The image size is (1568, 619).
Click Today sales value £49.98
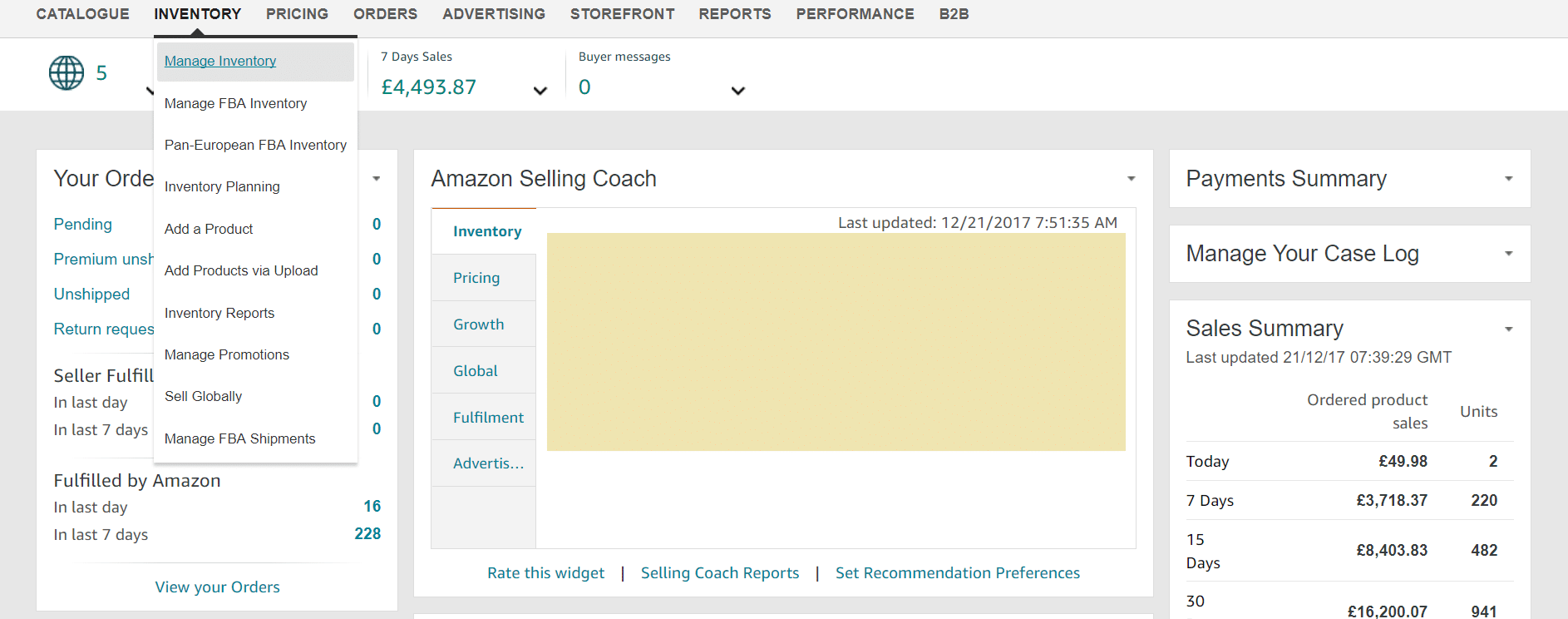1403,462
